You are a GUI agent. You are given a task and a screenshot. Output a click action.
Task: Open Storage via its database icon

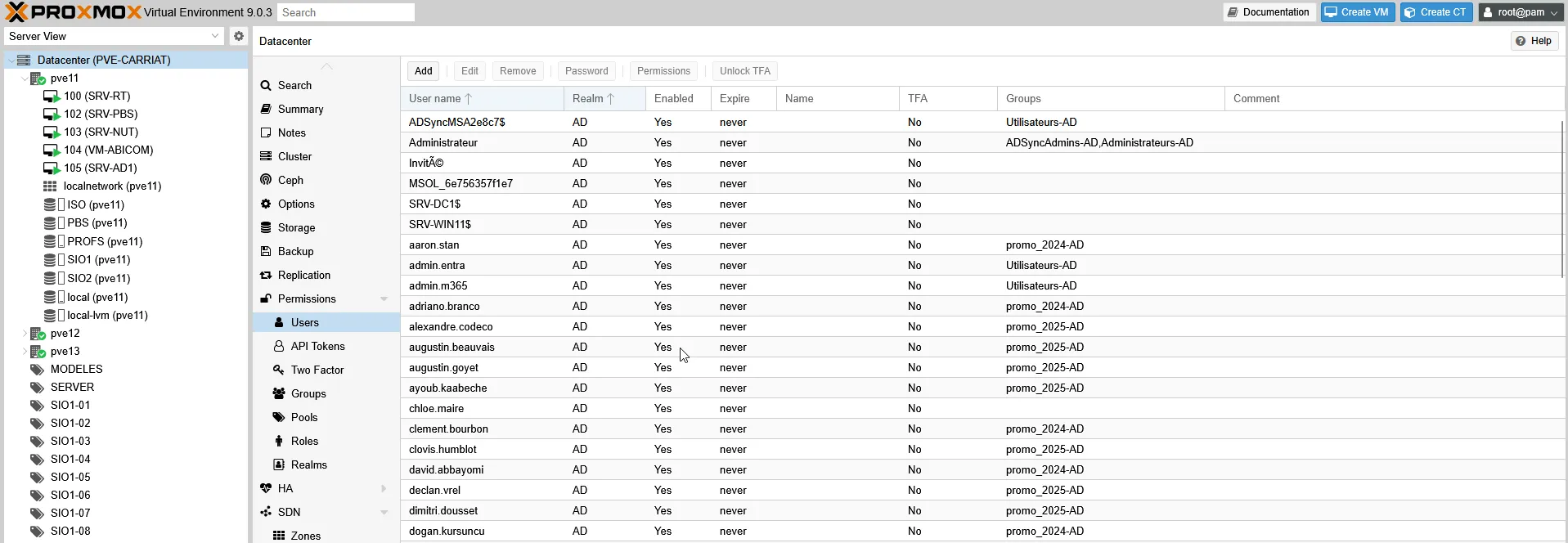[266, 227]
